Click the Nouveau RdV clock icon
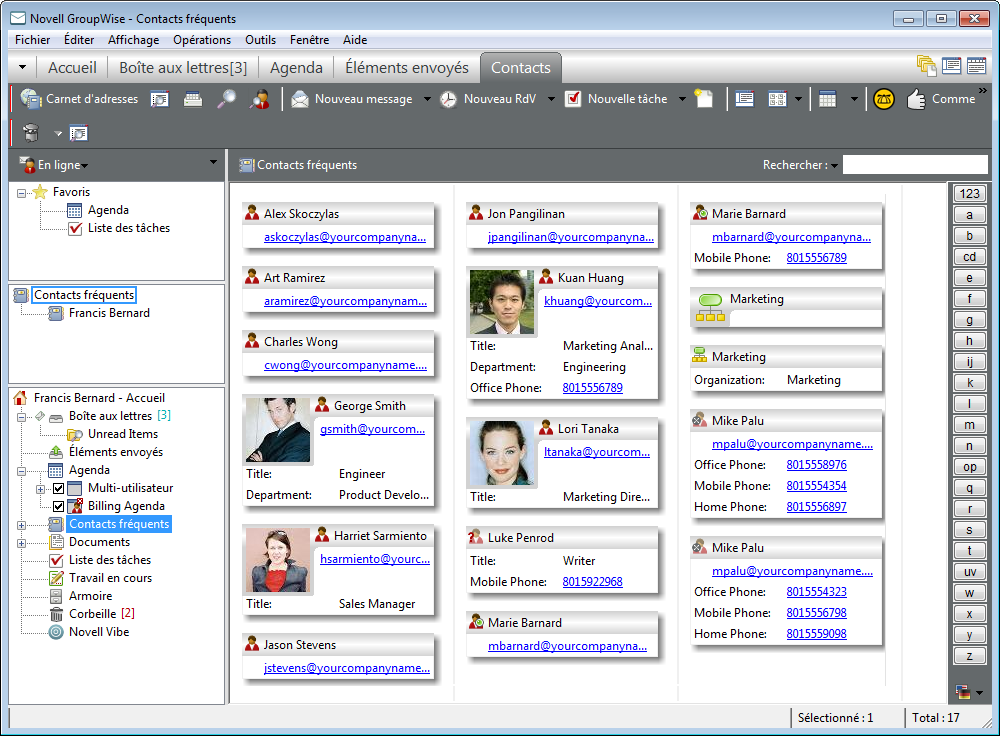 [448, 99]
